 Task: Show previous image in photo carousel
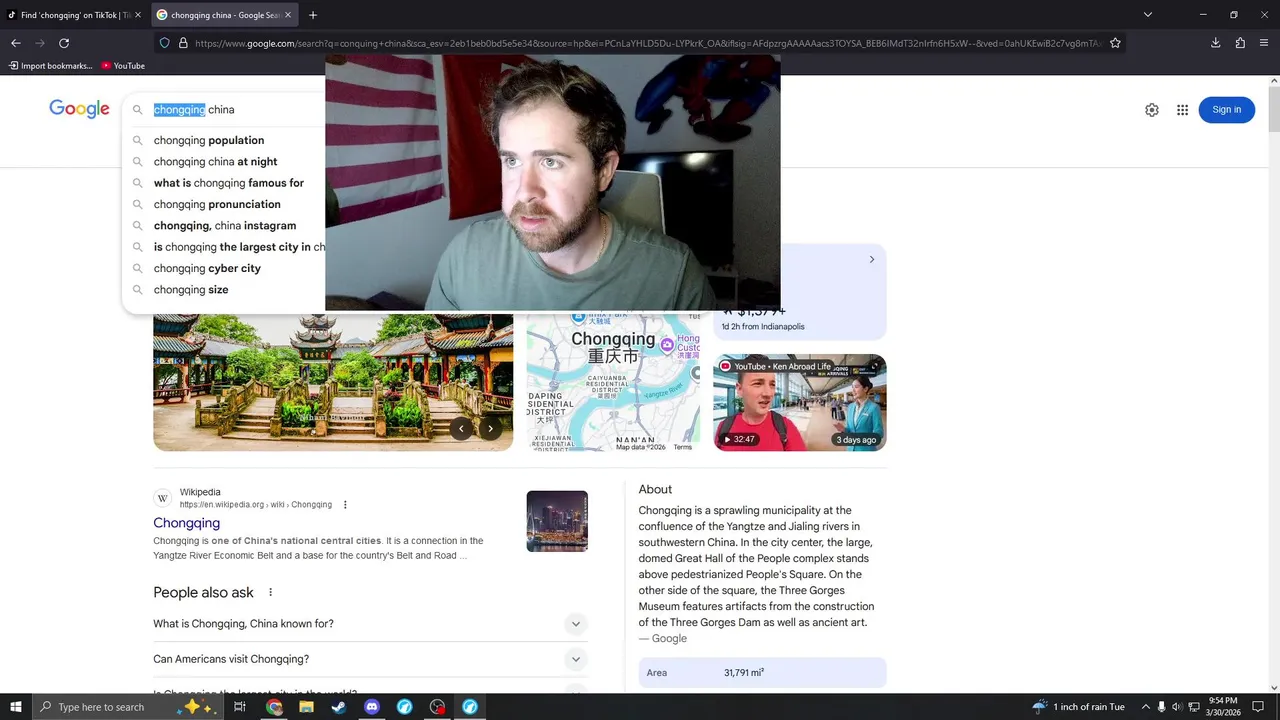click(461, 428)
